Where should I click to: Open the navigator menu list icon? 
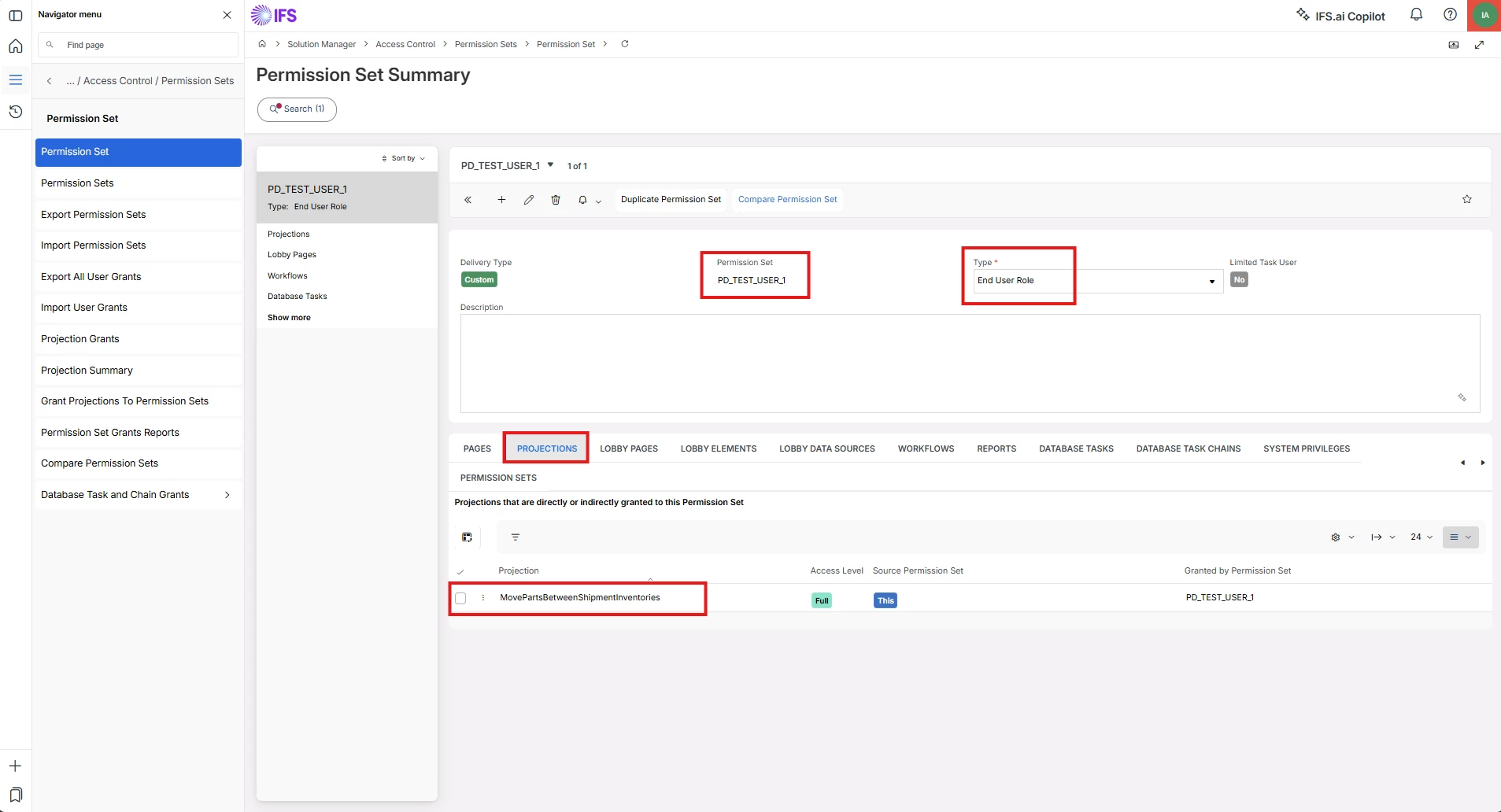[15, 79]
